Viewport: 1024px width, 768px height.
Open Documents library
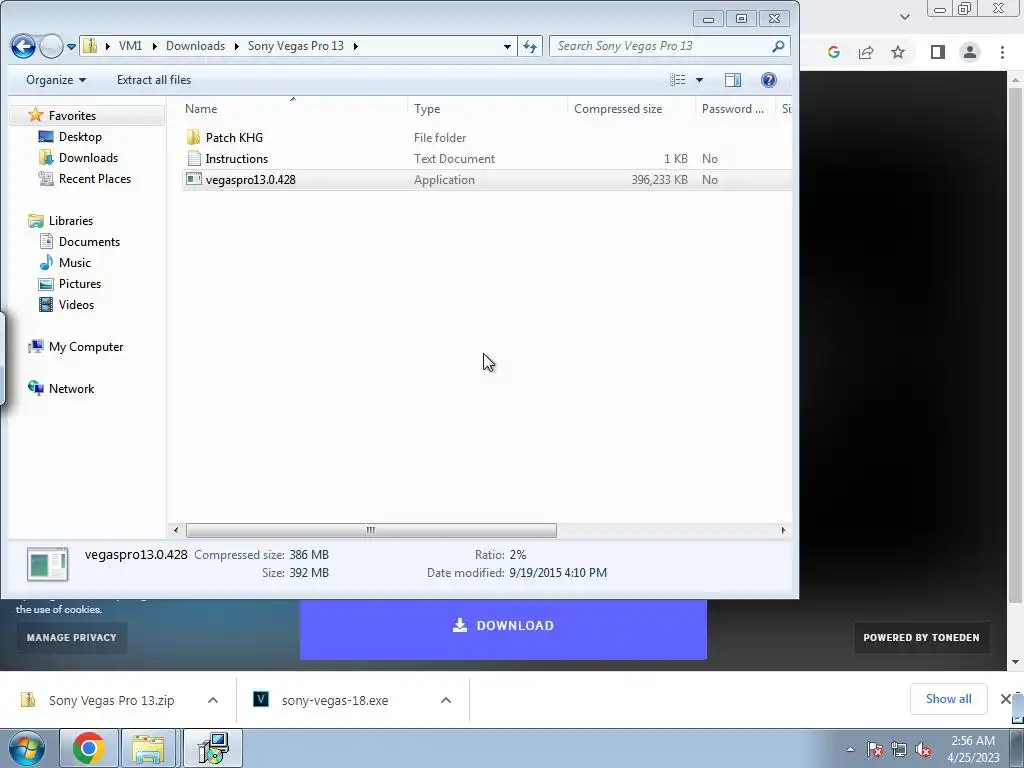tap(89, 242)
